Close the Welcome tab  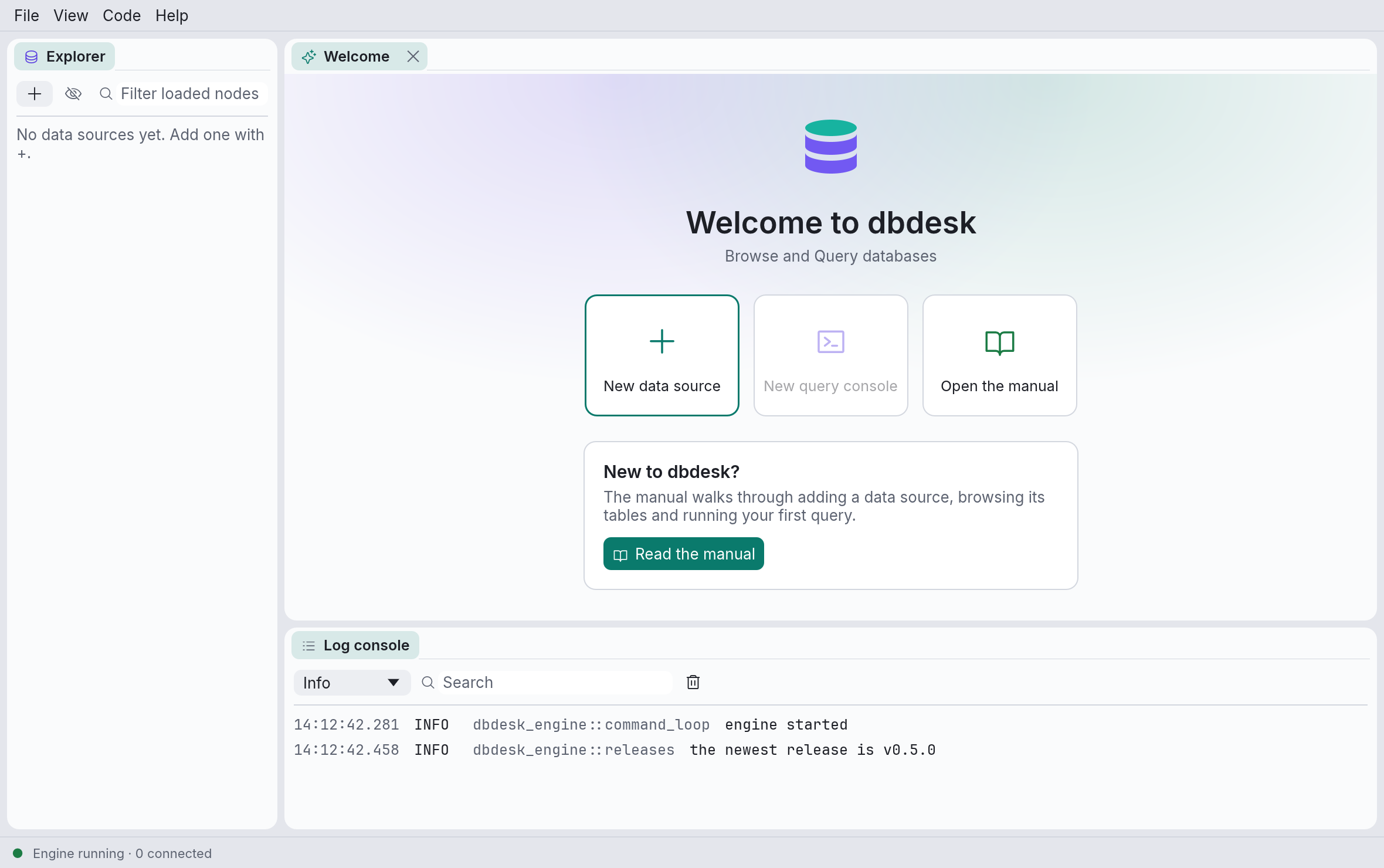pos(413,56)
